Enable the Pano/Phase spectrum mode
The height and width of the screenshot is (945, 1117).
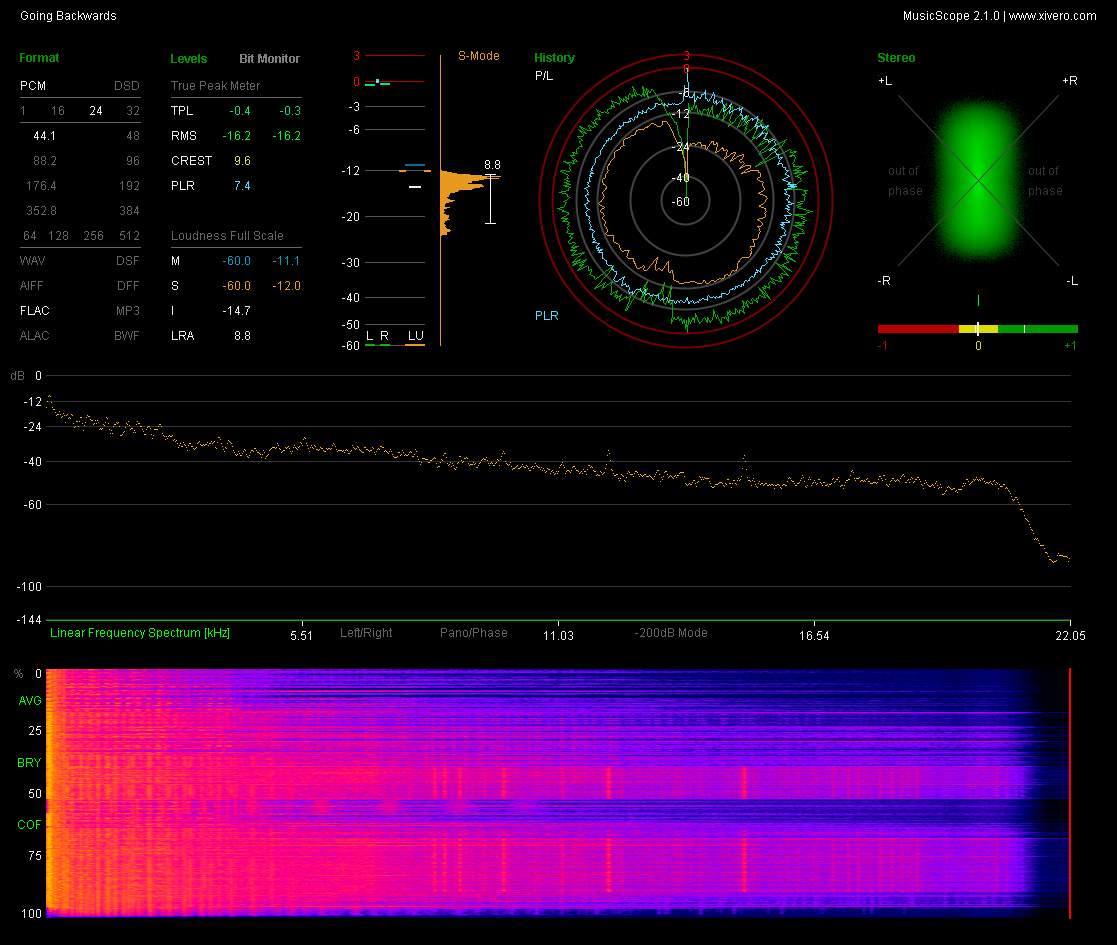tap(473, 633)
